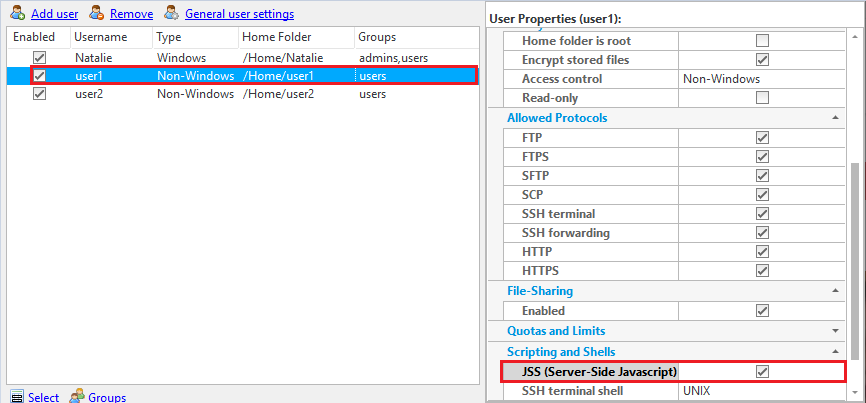Uncheck the SFTP protocol checkbox
Screen dimensions: 866x403
[x=762, y=176]
